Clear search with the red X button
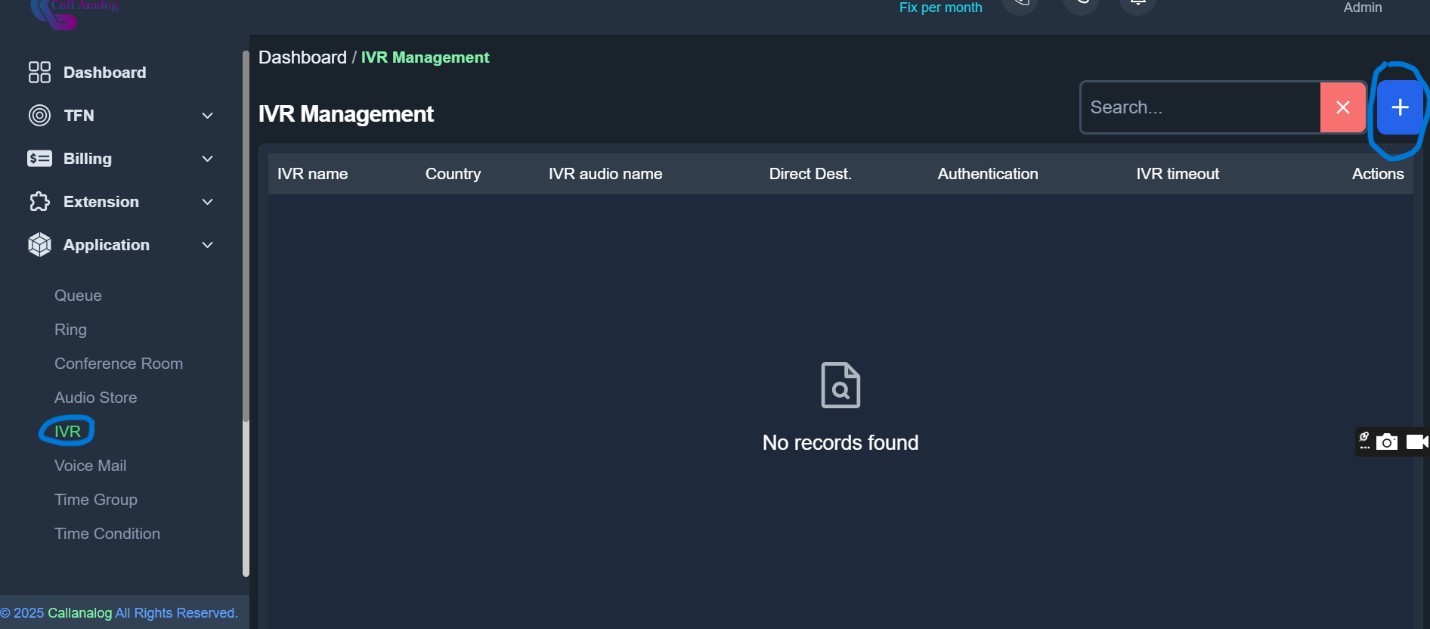This screenshot has width=1430, height=629. point(1343,108)
